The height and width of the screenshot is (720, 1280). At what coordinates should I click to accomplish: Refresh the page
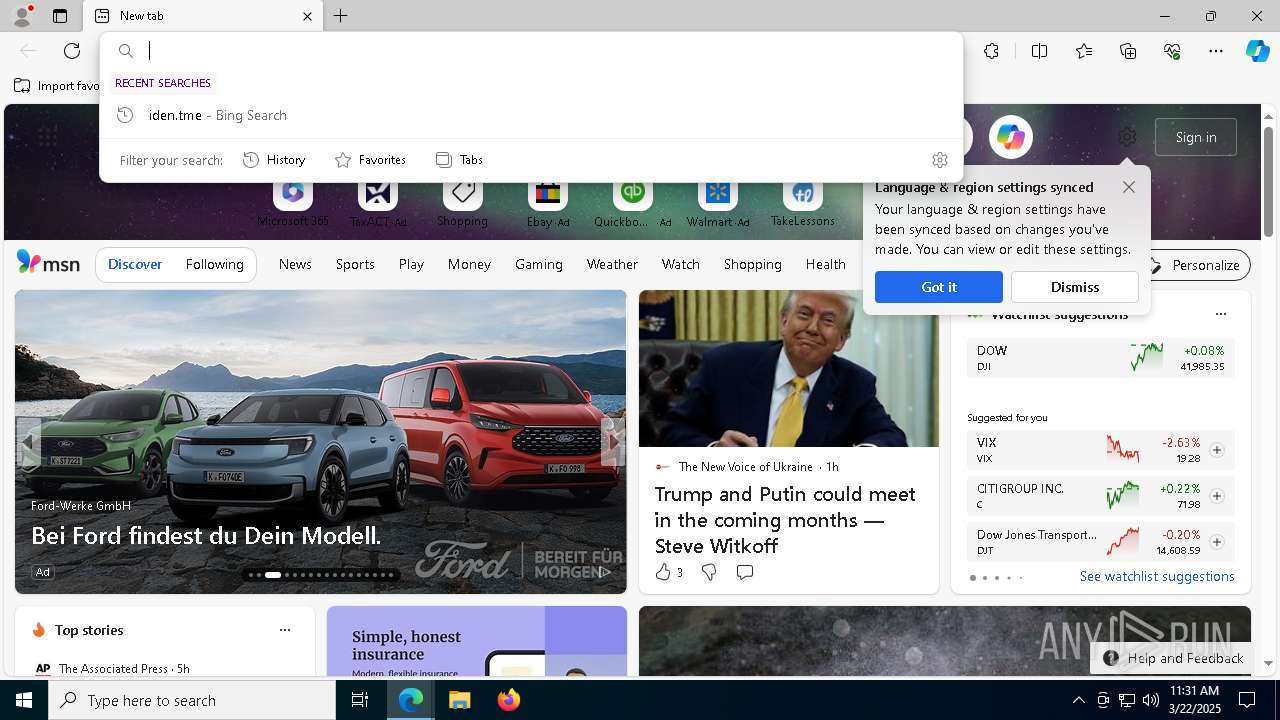point(72,51)
